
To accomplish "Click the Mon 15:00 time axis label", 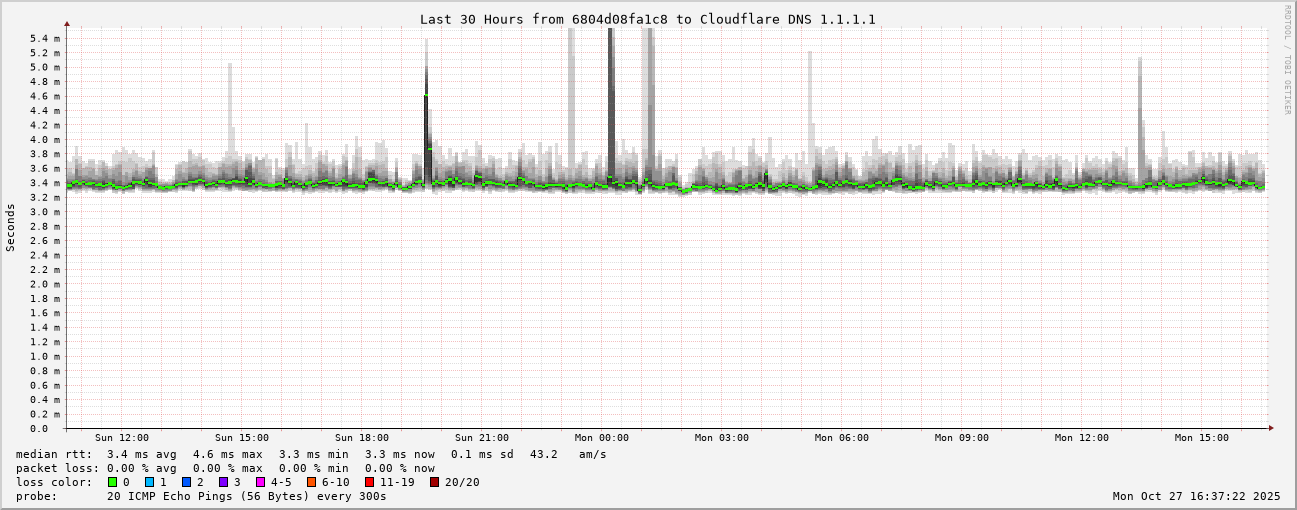I will click(x=1202, y=438).
